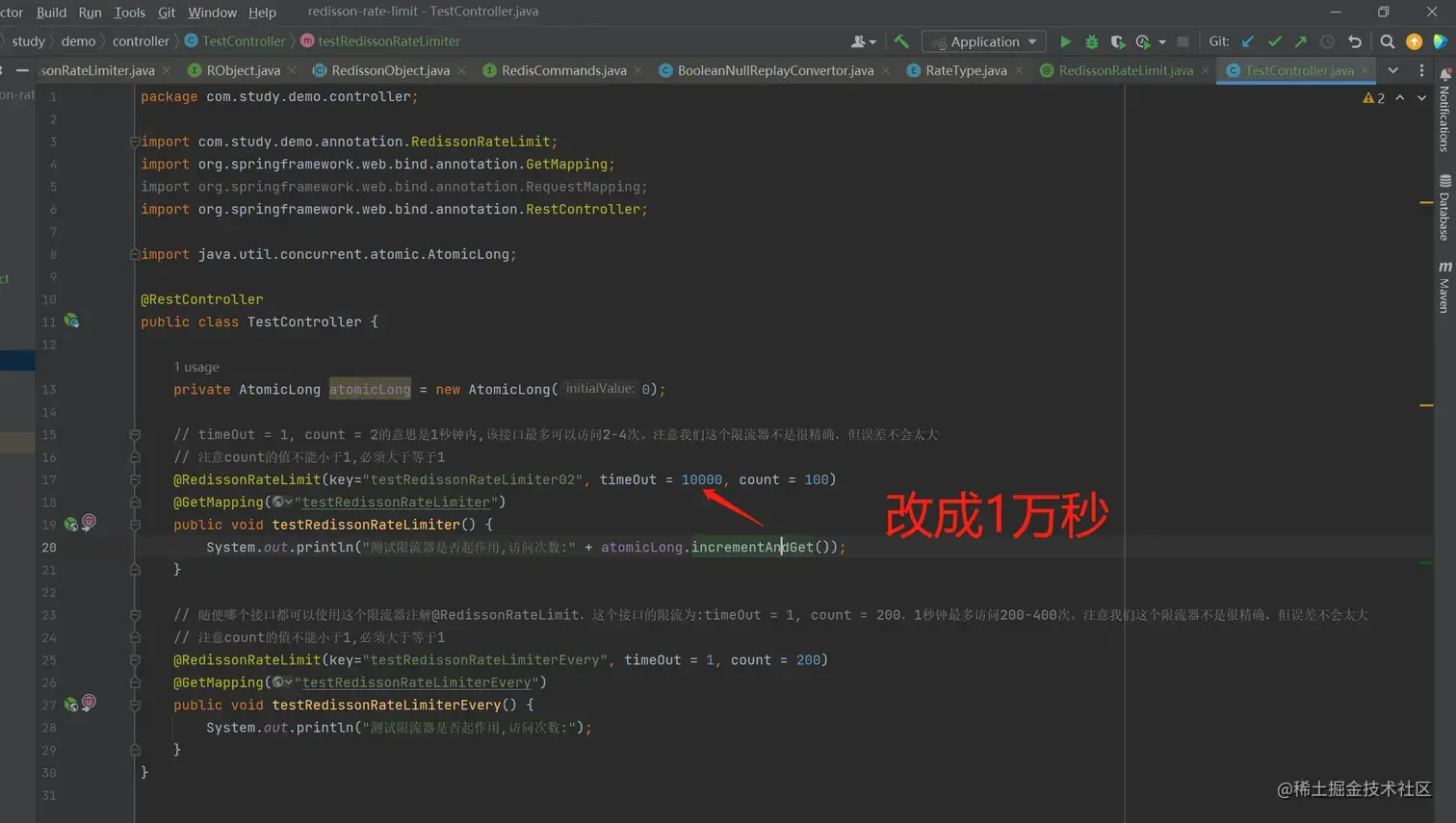This screenshot has height=823, width=1456.
Task: Open the Notifications tool window
Action: (1444, 110)
